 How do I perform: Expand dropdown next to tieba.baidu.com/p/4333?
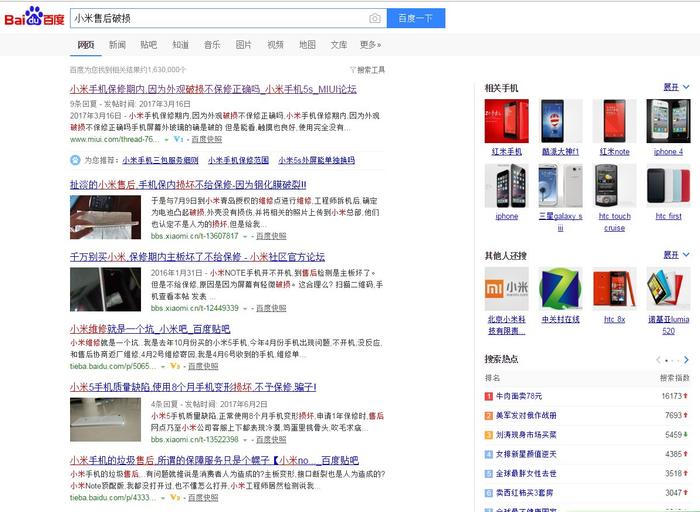point(163,498)
